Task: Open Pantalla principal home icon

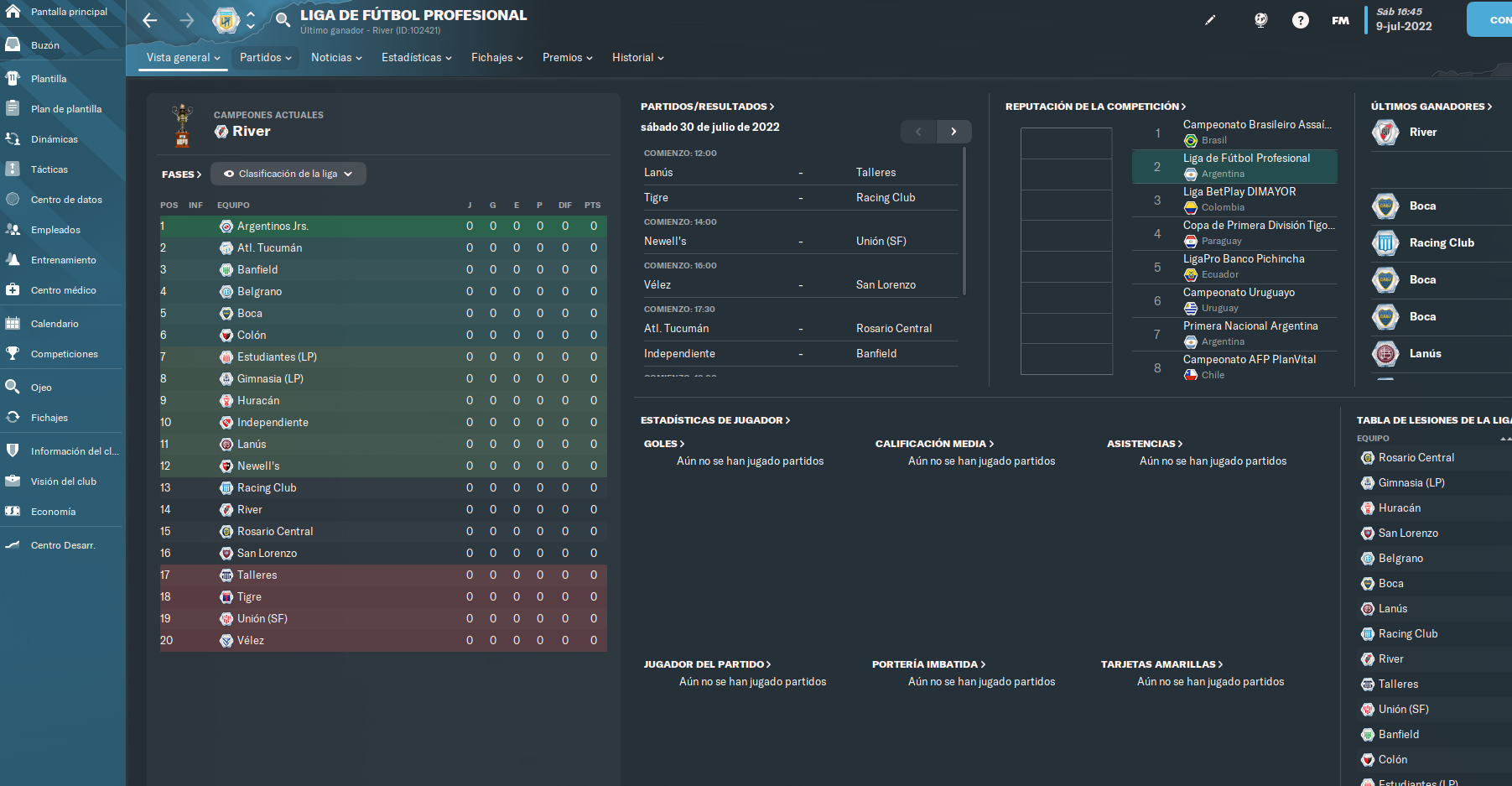Action: (13, 12)
